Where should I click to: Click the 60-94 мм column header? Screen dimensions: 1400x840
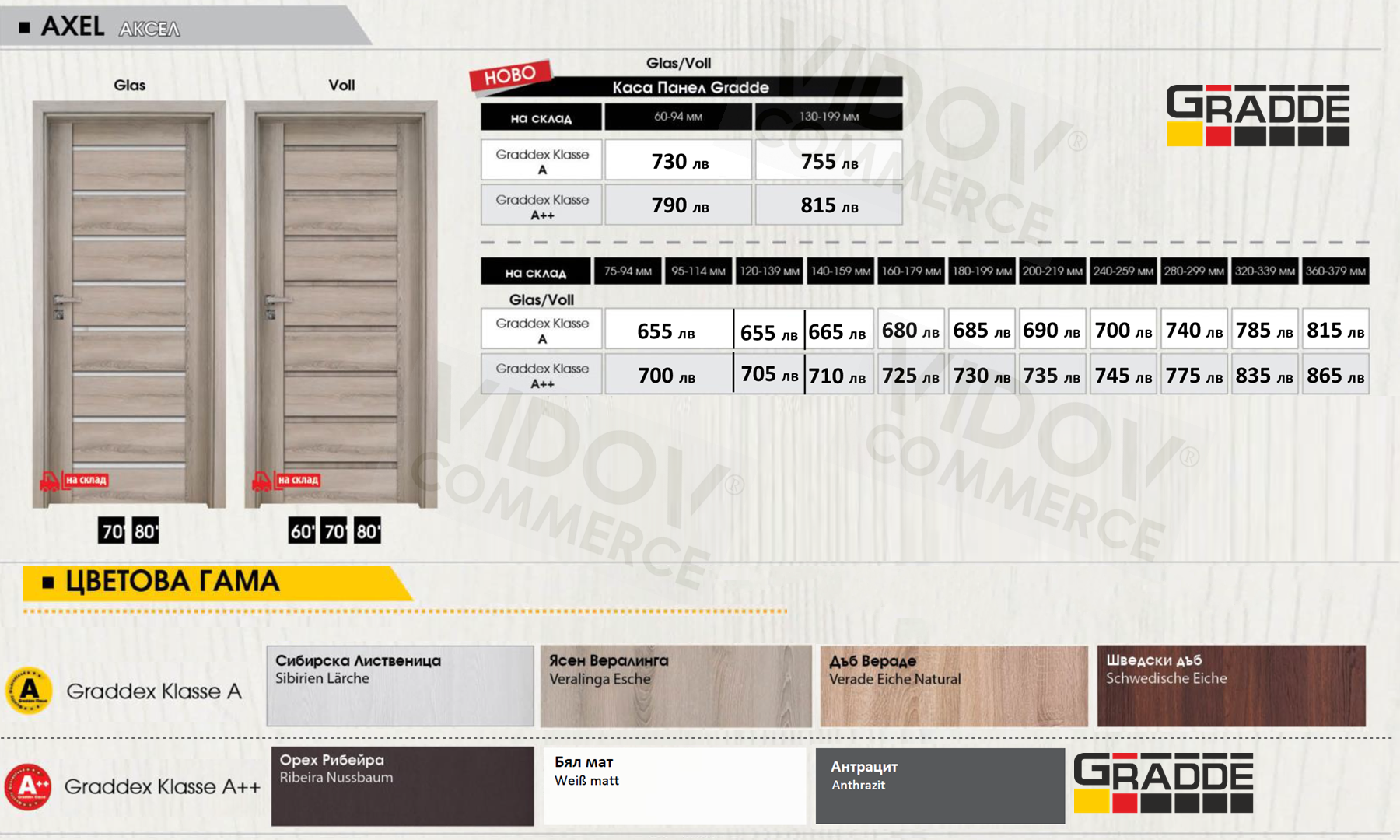point(678,117)
